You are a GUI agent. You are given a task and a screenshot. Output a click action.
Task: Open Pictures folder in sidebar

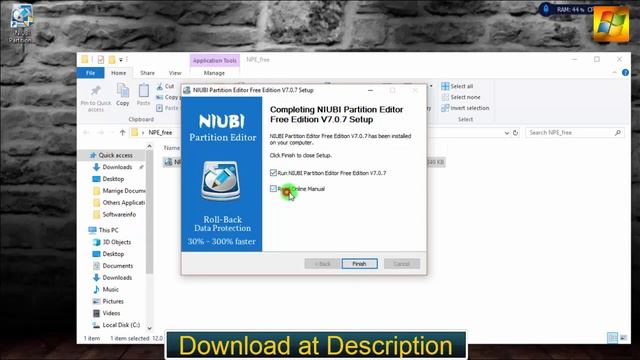point(108,301)
